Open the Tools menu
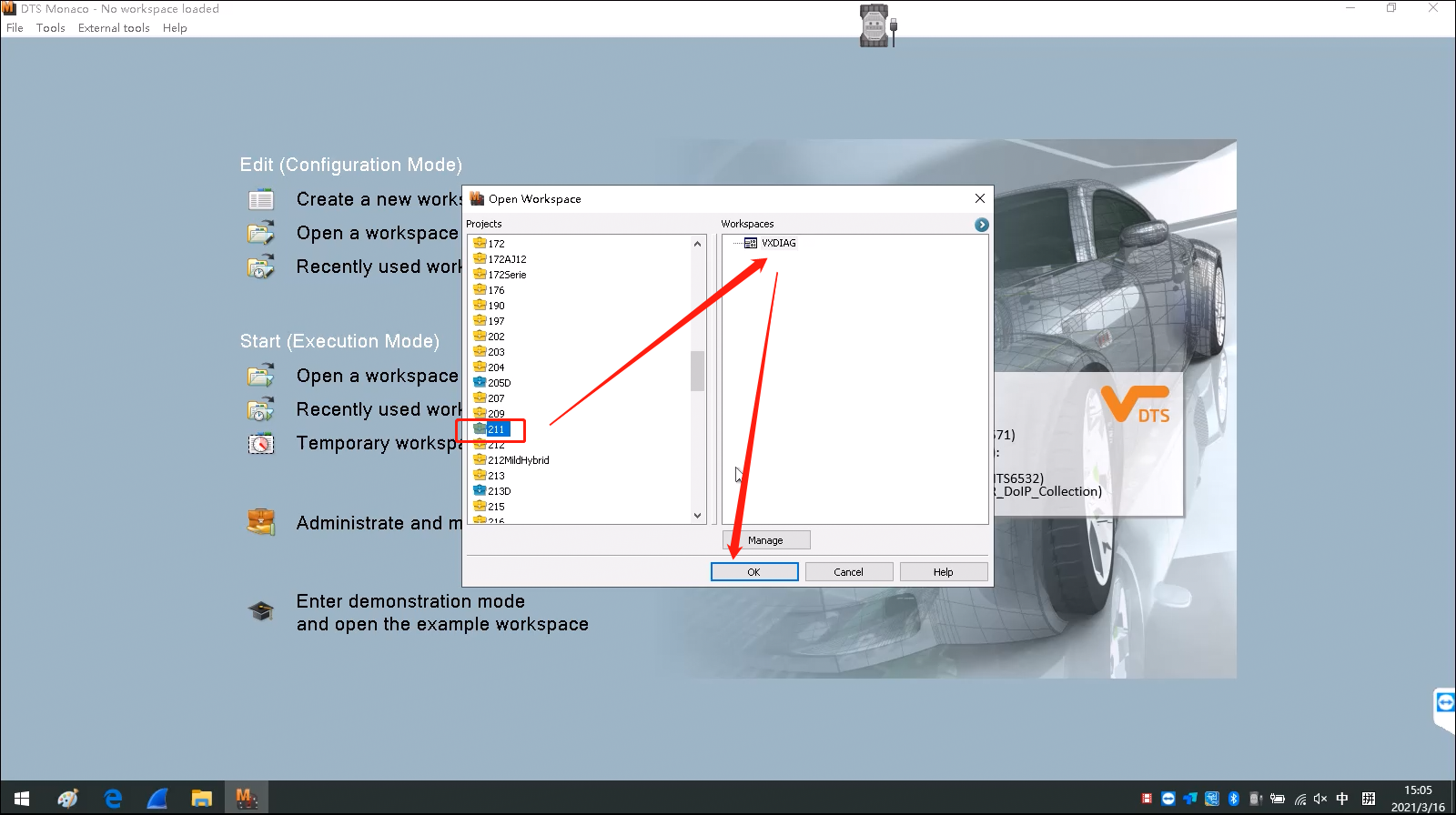This screenshot has height=815, width=1456. [x=51, y=28]
